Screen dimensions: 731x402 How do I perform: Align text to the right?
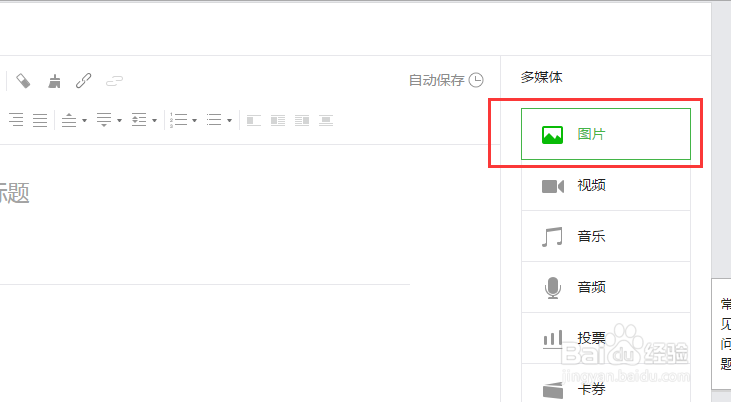[x=16, y=120]
